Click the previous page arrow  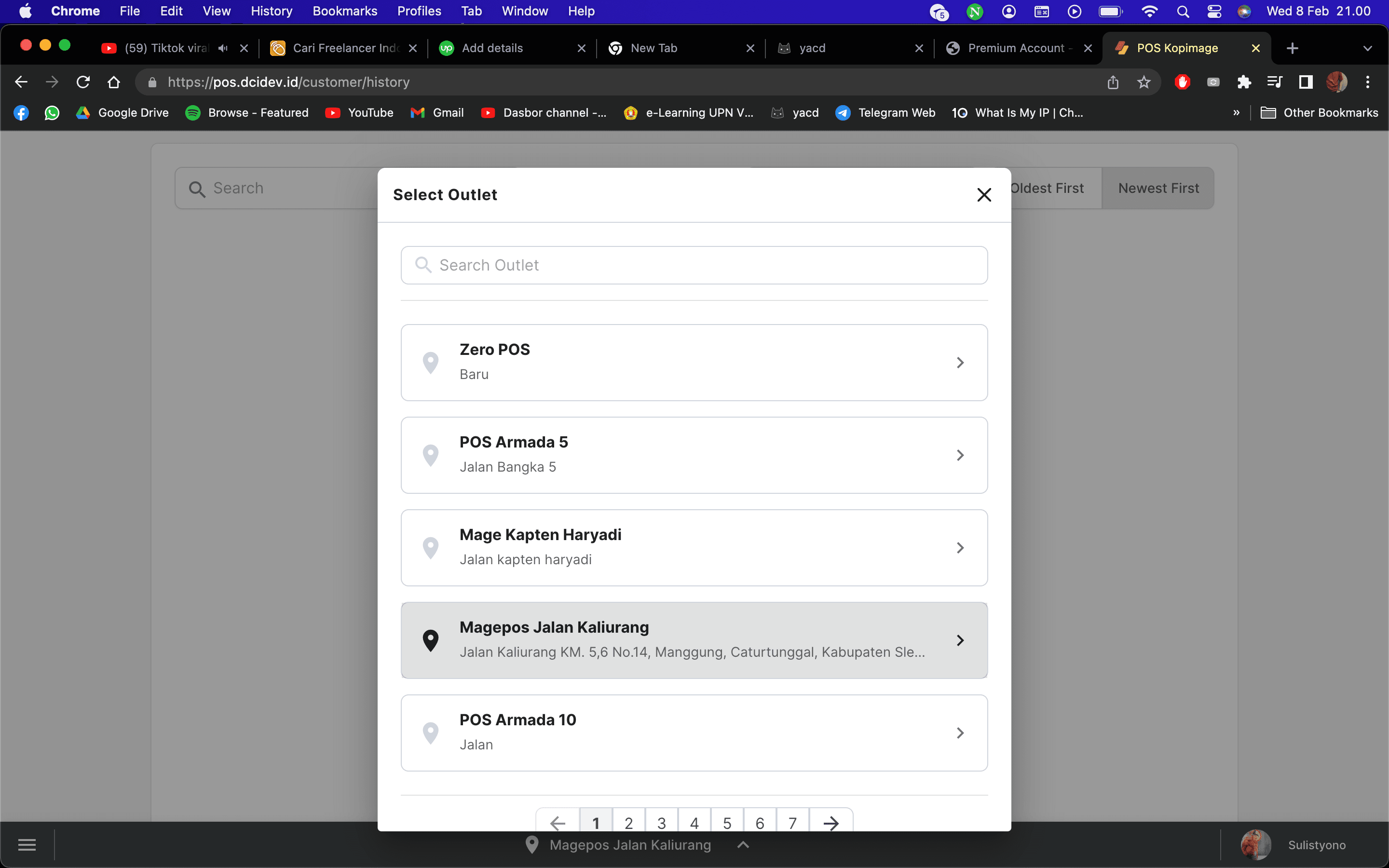click(558, 823)
